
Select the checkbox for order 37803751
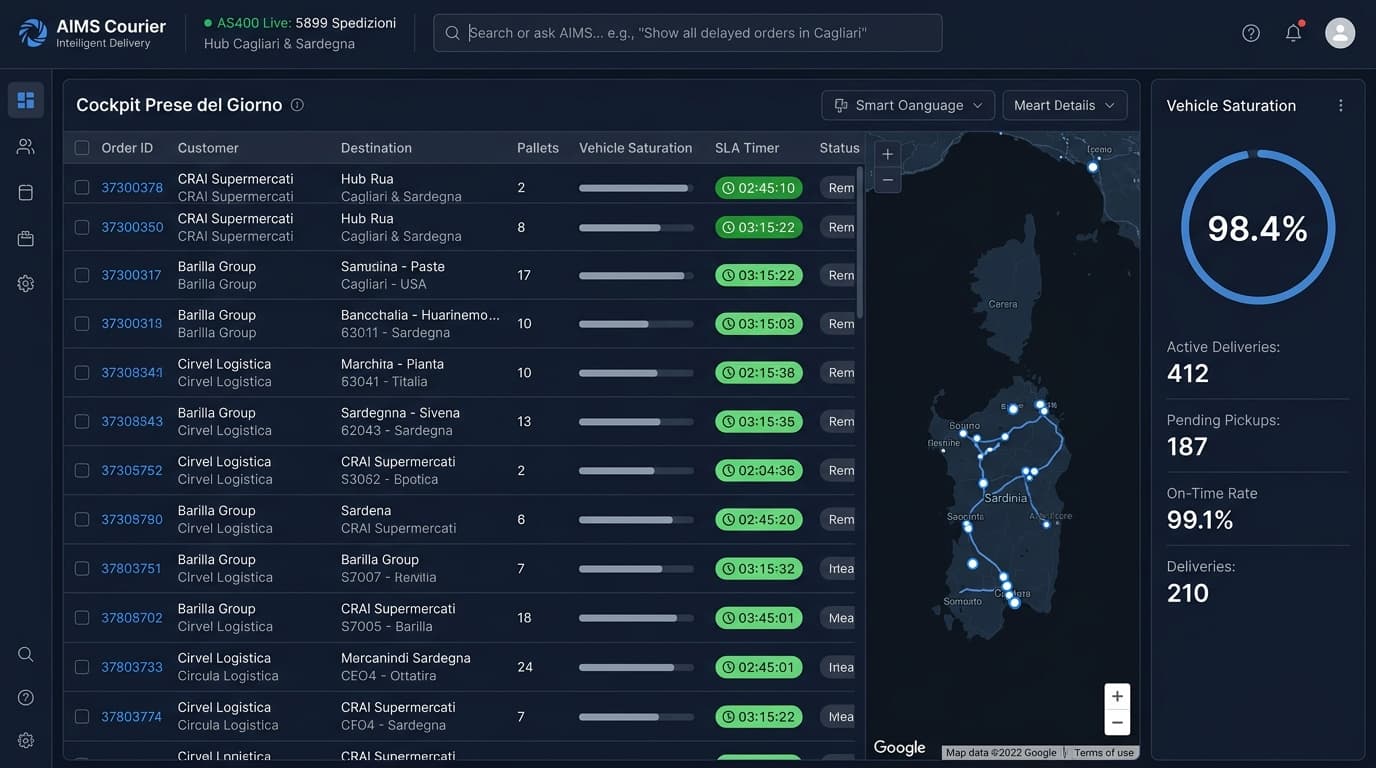click(82, 568)
